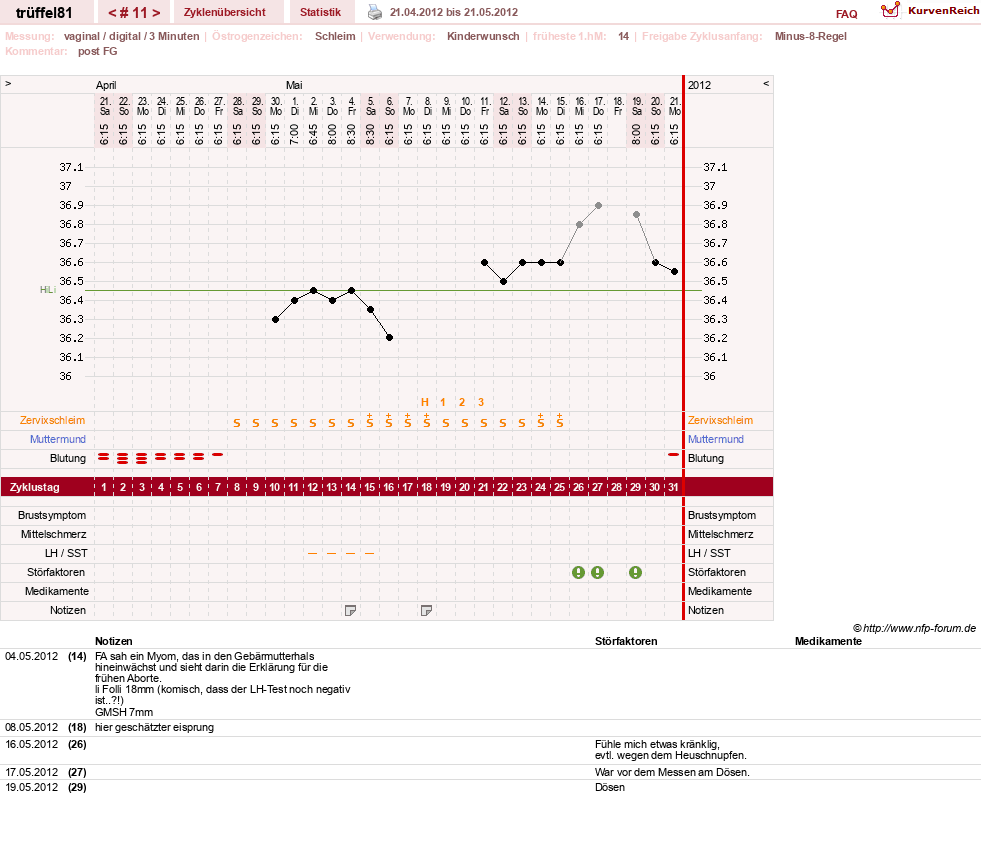Click note text 'hier geschätzter eisprung'
This screenshot has width=981, height=846.
(x=155, y=727)
